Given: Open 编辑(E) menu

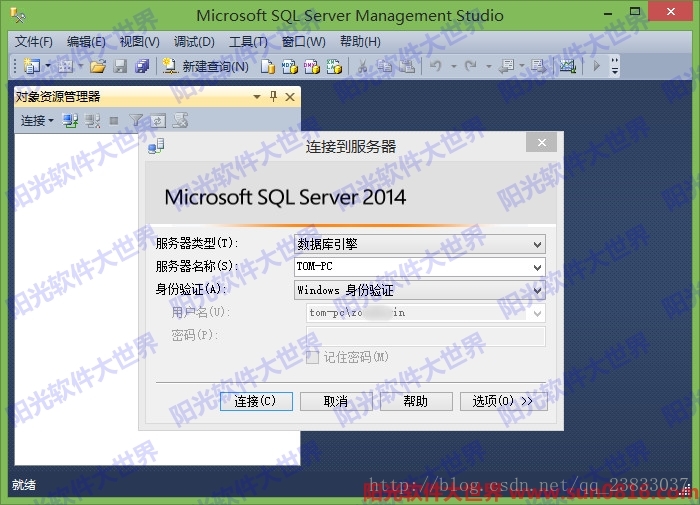Looking at the screenshot, I should click(86, 42).
